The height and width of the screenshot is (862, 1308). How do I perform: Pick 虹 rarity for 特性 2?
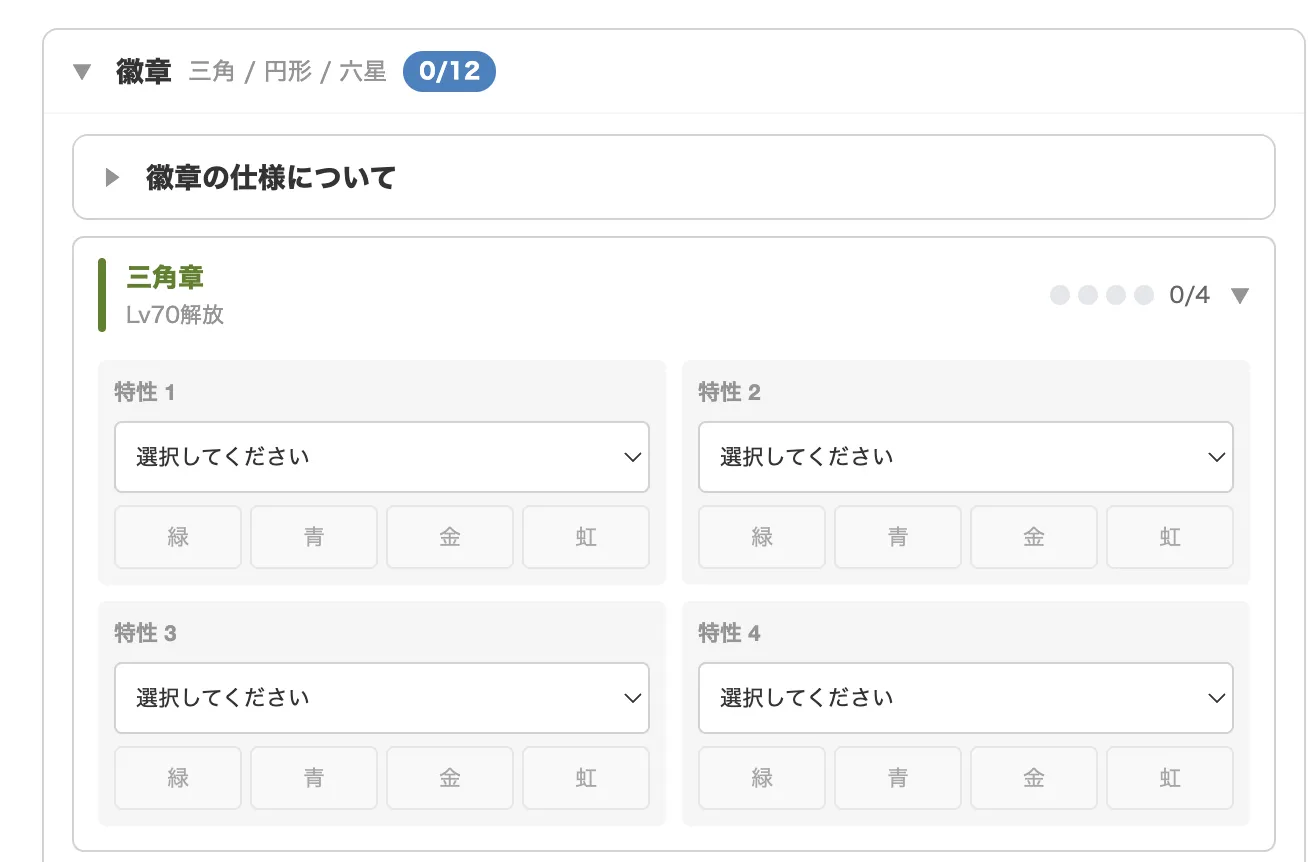[x=1170, y=537]
